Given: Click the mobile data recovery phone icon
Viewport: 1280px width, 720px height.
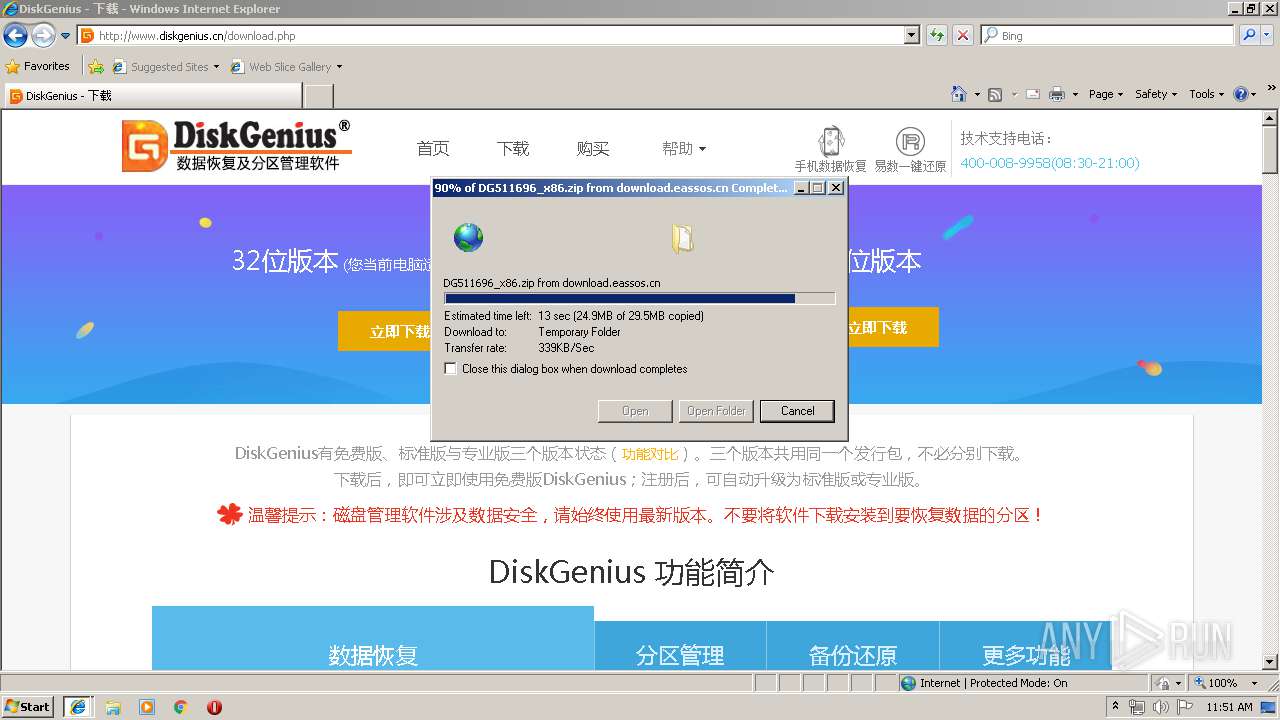Looking at the screenshot, I should (831, 141).
